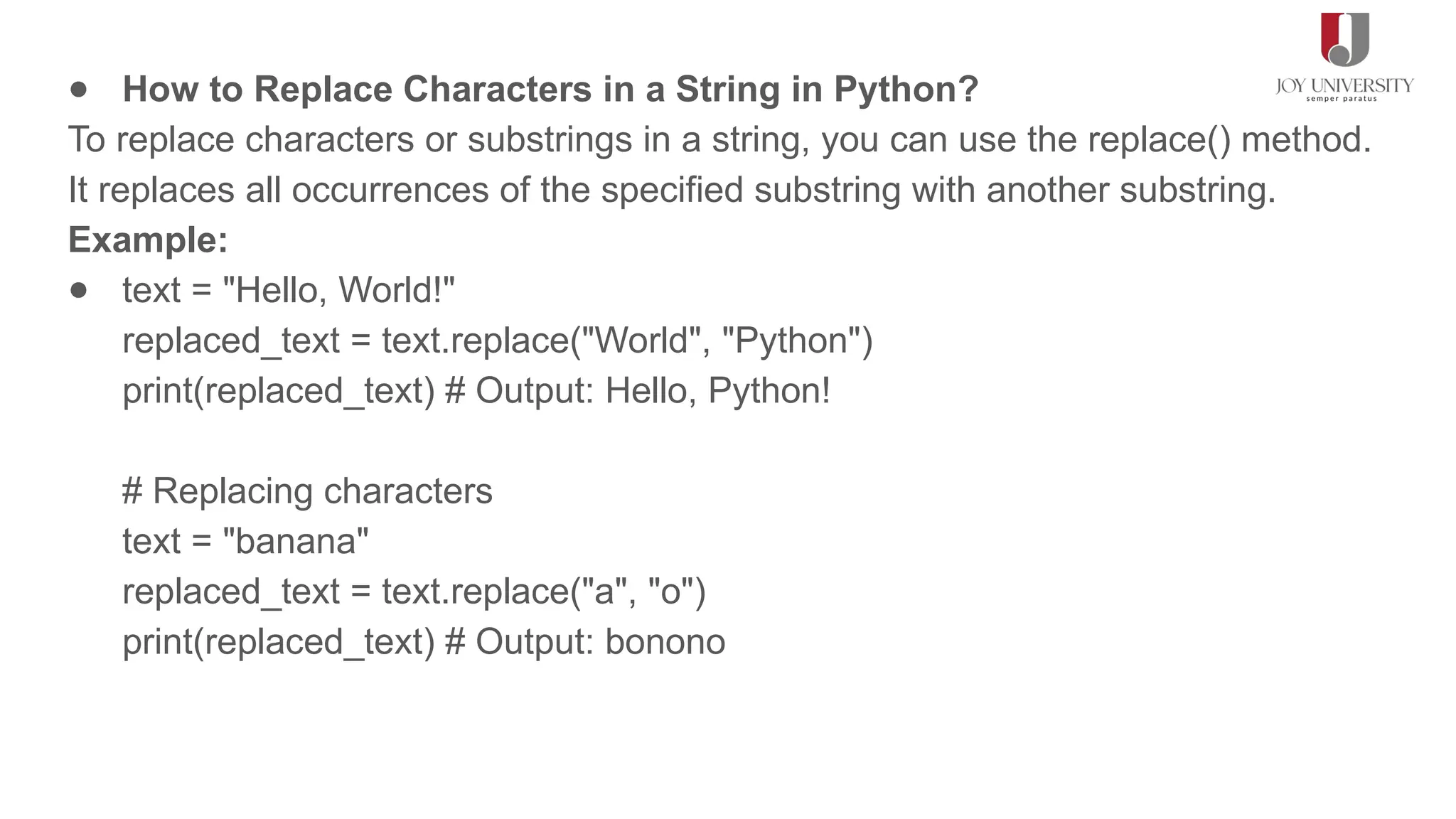
Task: Click the bold "Example:" label
Action: (x=148, y=240)
